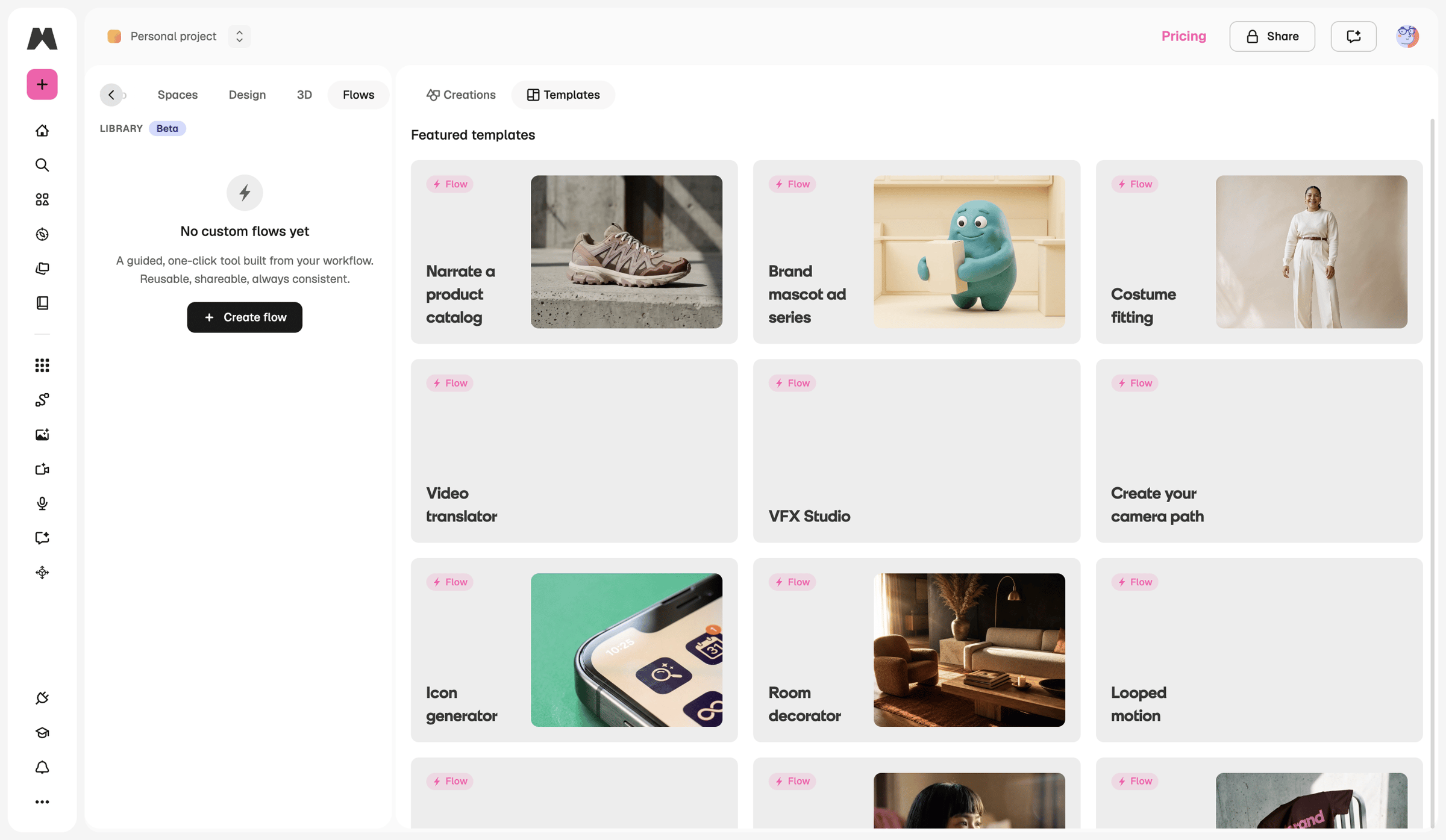Click the Beta badge next to Library
The width and height of the screenshot is (1446, 840).
[167, 128]
